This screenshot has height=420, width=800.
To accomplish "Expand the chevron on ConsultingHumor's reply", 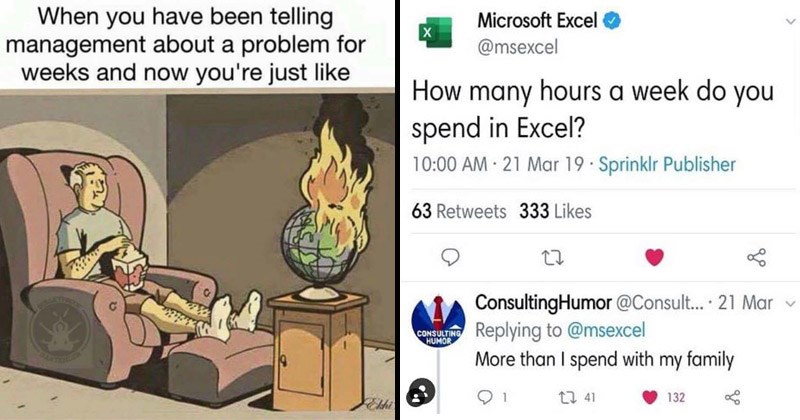I will coord(790,304).
